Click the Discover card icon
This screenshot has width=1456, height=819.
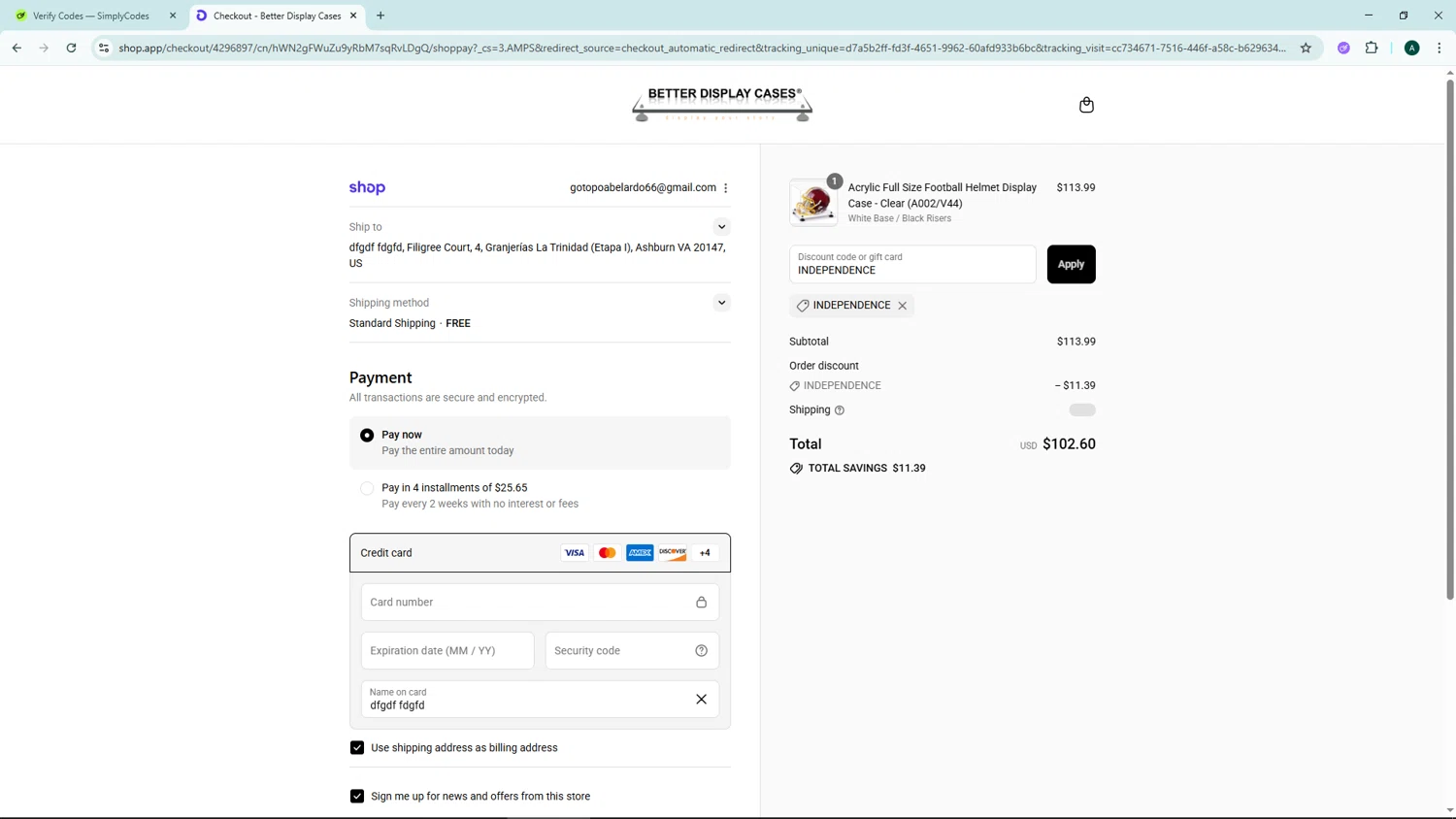pos(673,553)
